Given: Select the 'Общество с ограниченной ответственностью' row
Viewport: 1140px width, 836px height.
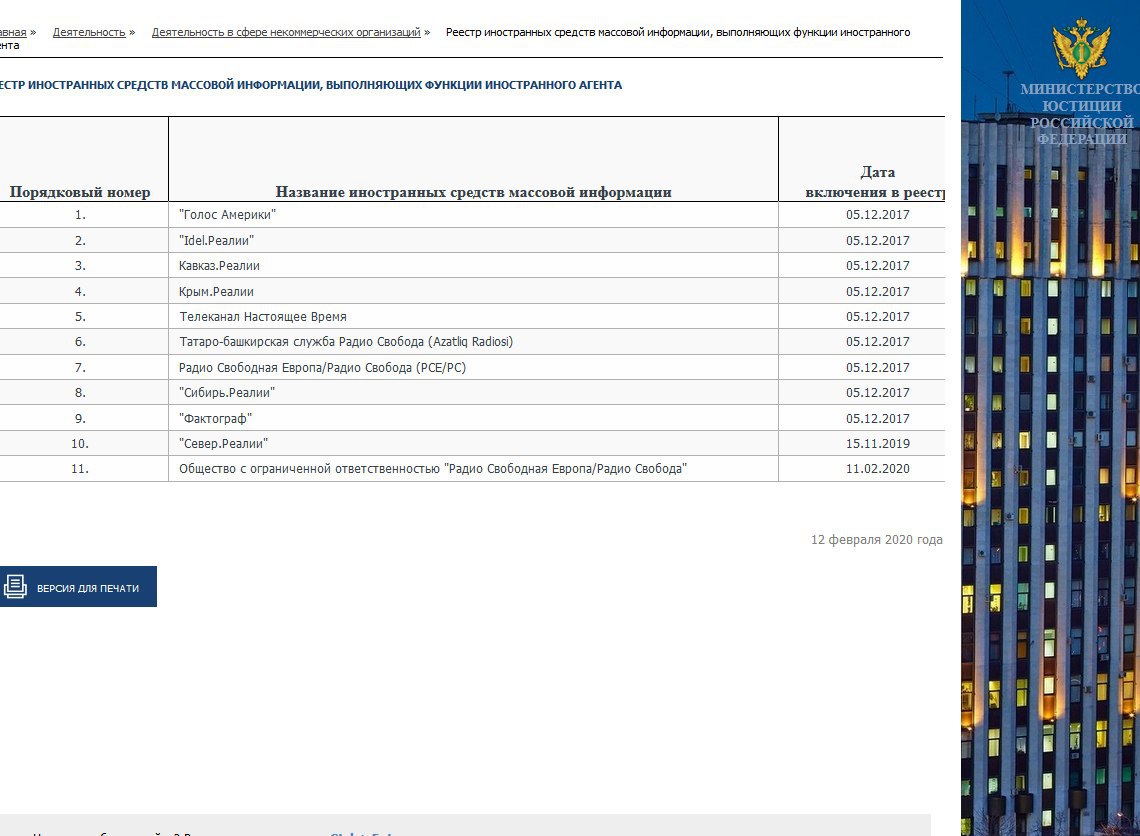Looking at the screenshot, I should (x=473, y=469).
